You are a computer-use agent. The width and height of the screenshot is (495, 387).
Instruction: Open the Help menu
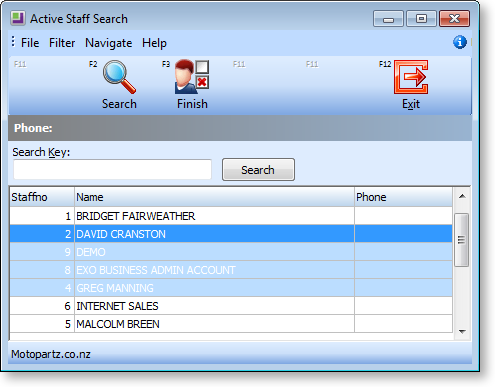tap(154, 43)
